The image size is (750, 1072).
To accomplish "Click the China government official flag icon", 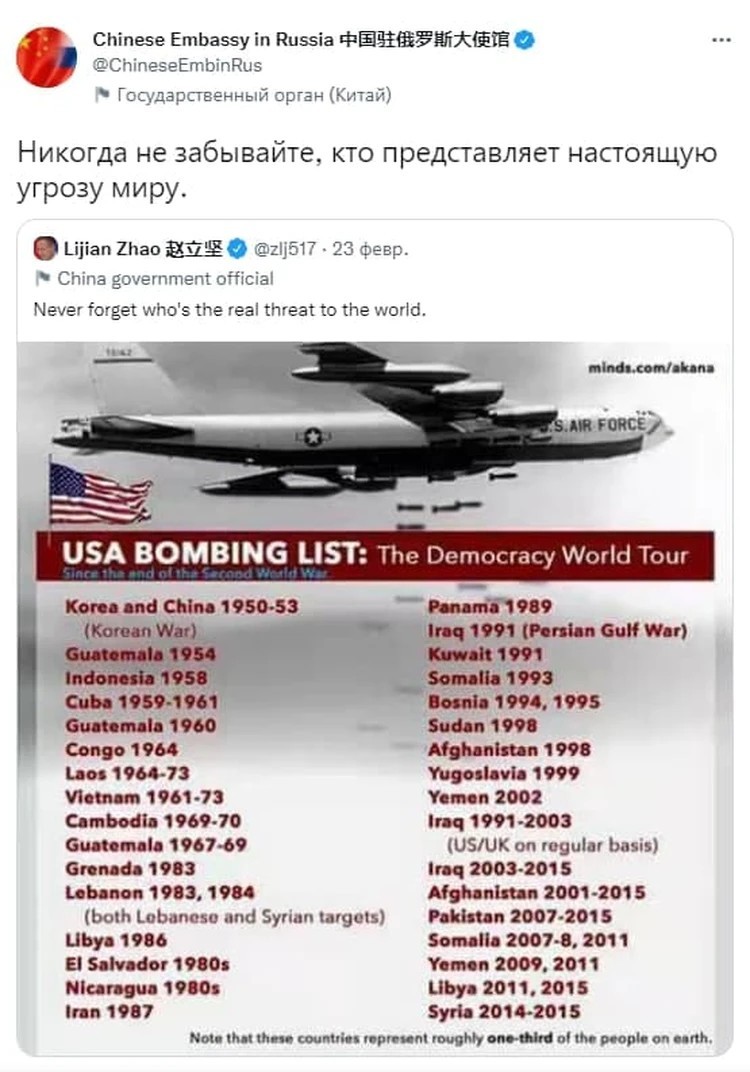I will tap(42, 278).
